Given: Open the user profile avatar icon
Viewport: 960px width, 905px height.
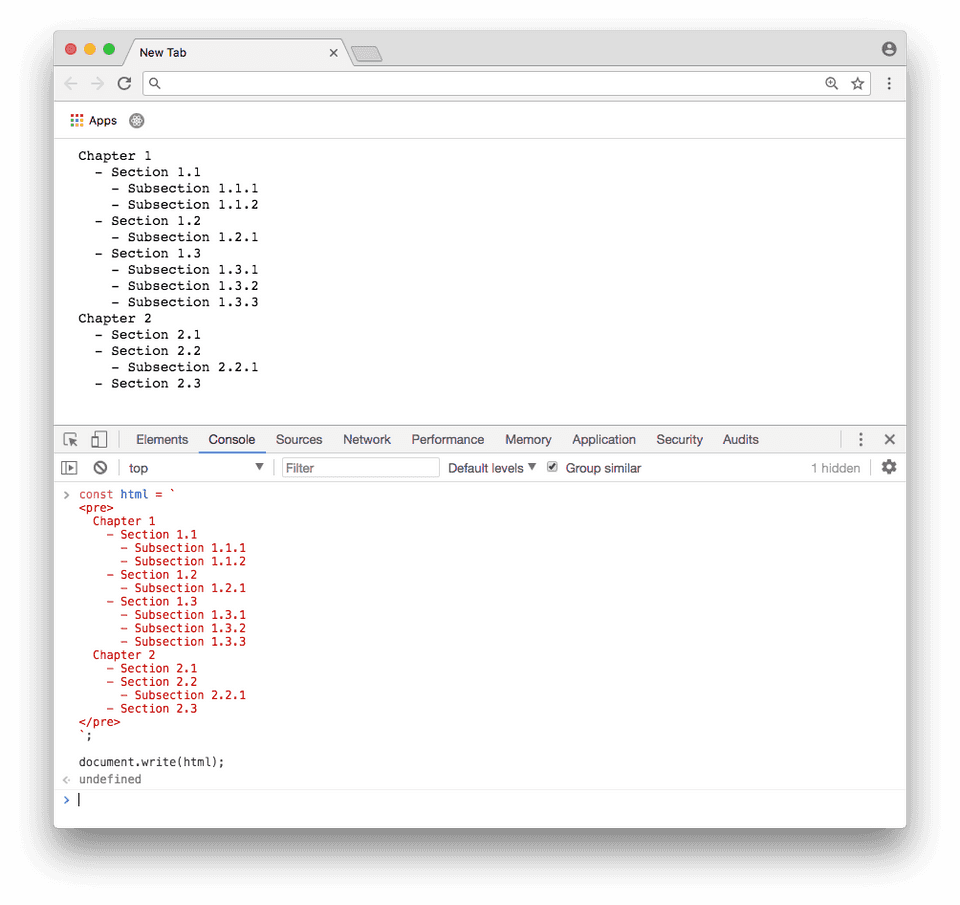Looking at the screenshot, I should pos(889,49).
